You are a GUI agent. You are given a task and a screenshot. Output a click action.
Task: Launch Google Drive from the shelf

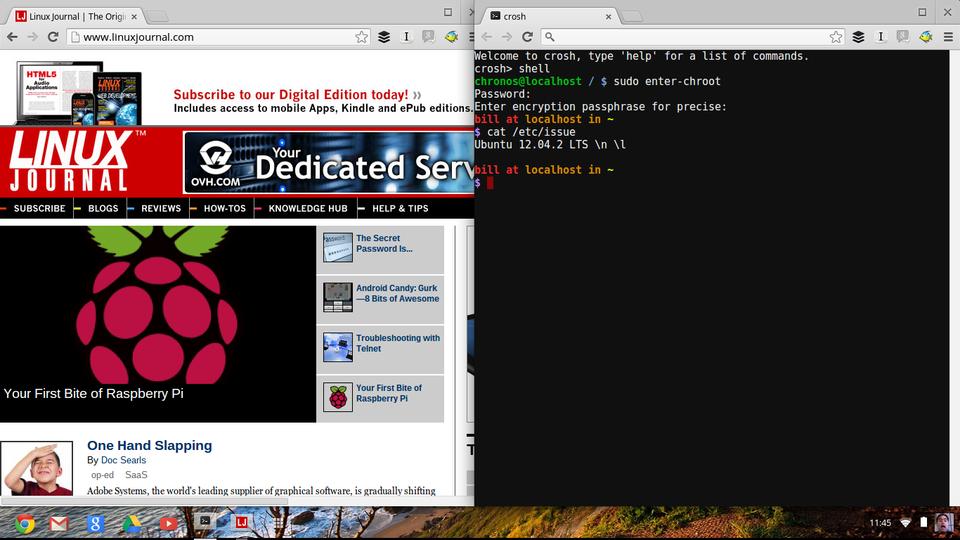[x=132, y=523]
